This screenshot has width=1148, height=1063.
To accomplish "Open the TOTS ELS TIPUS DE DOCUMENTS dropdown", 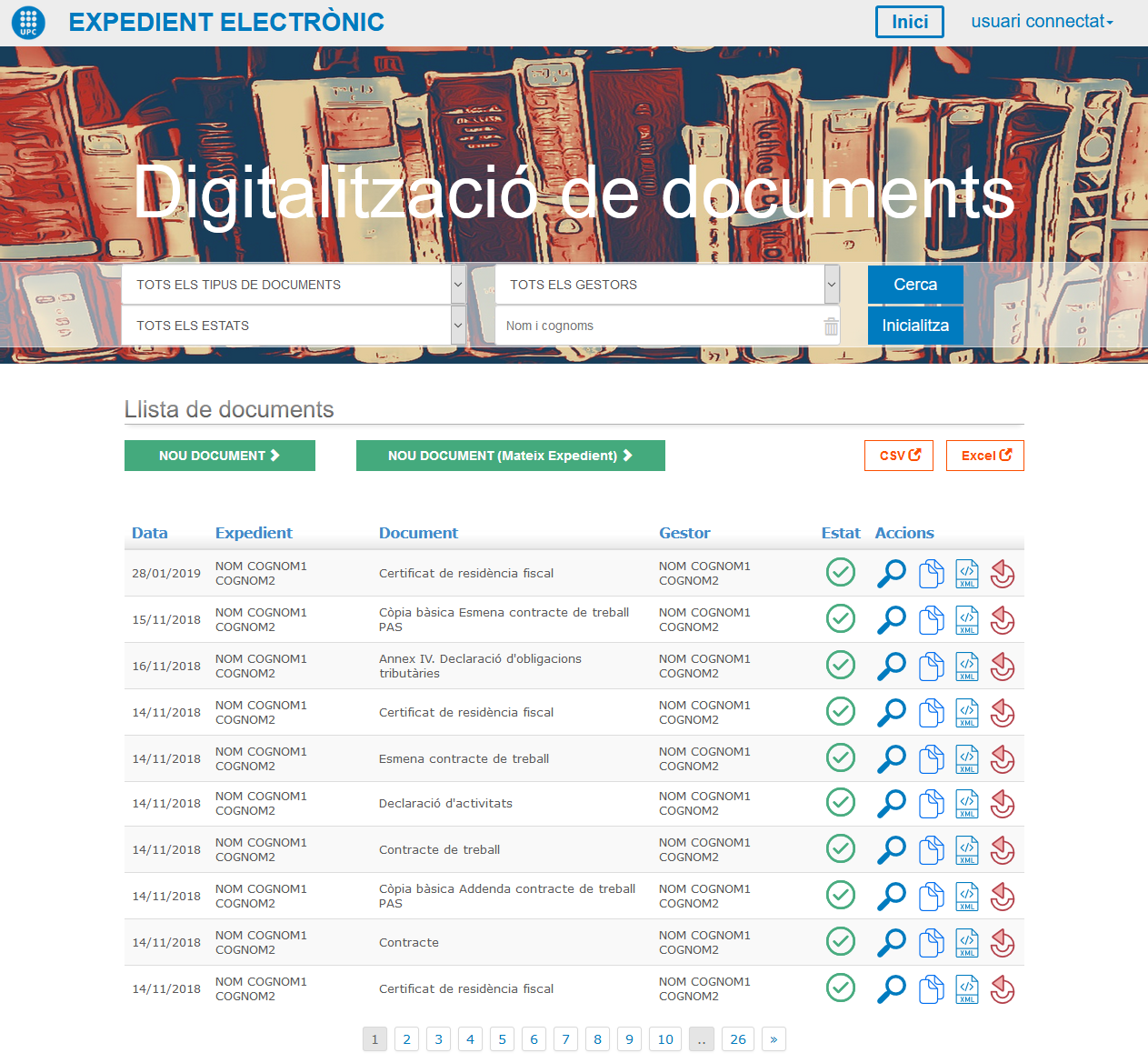I will (x=294, y=285).
